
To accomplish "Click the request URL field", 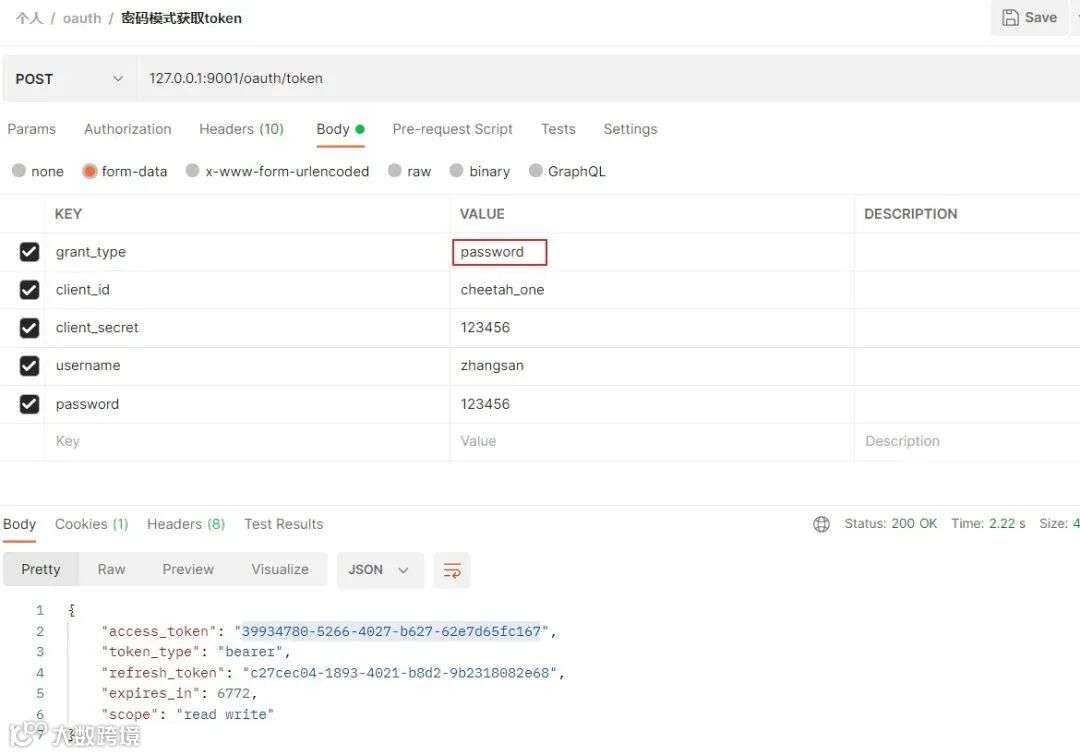I will 606,79.
